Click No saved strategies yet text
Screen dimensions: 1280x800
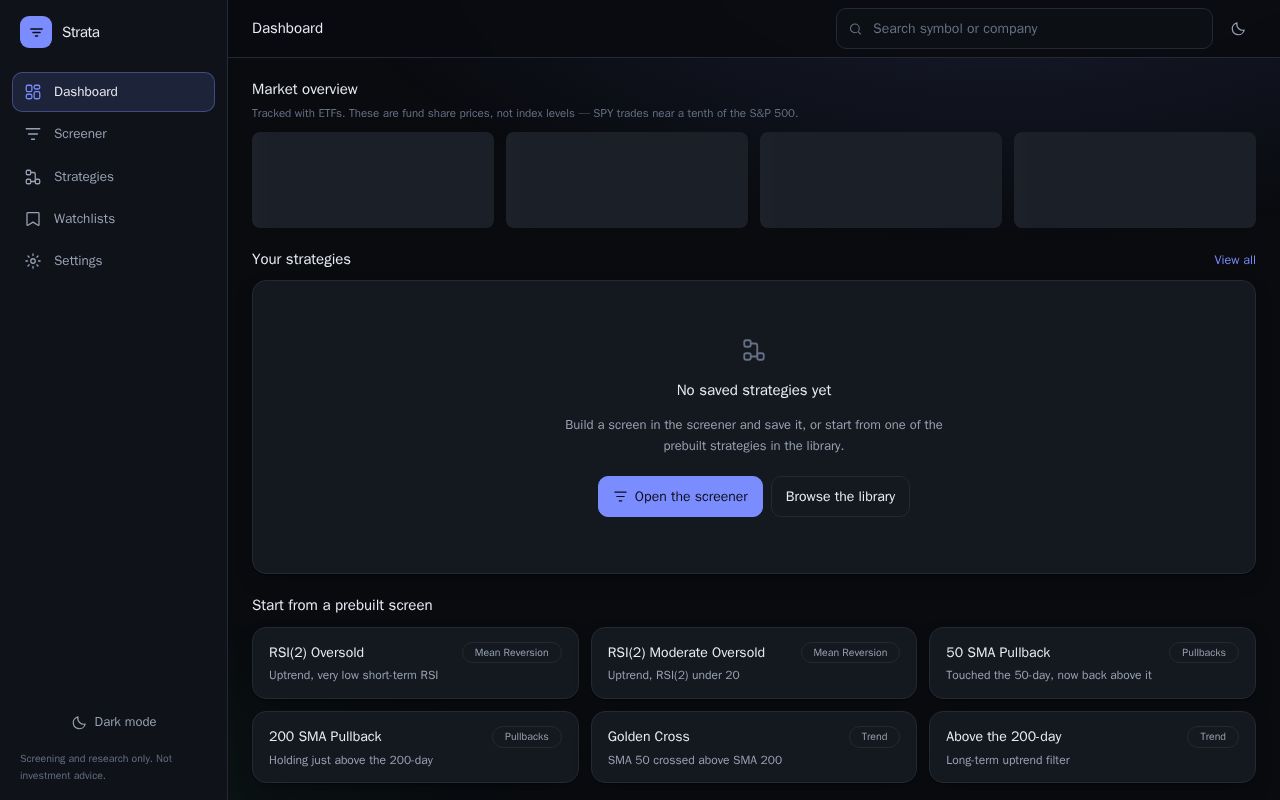click(754, 390)
